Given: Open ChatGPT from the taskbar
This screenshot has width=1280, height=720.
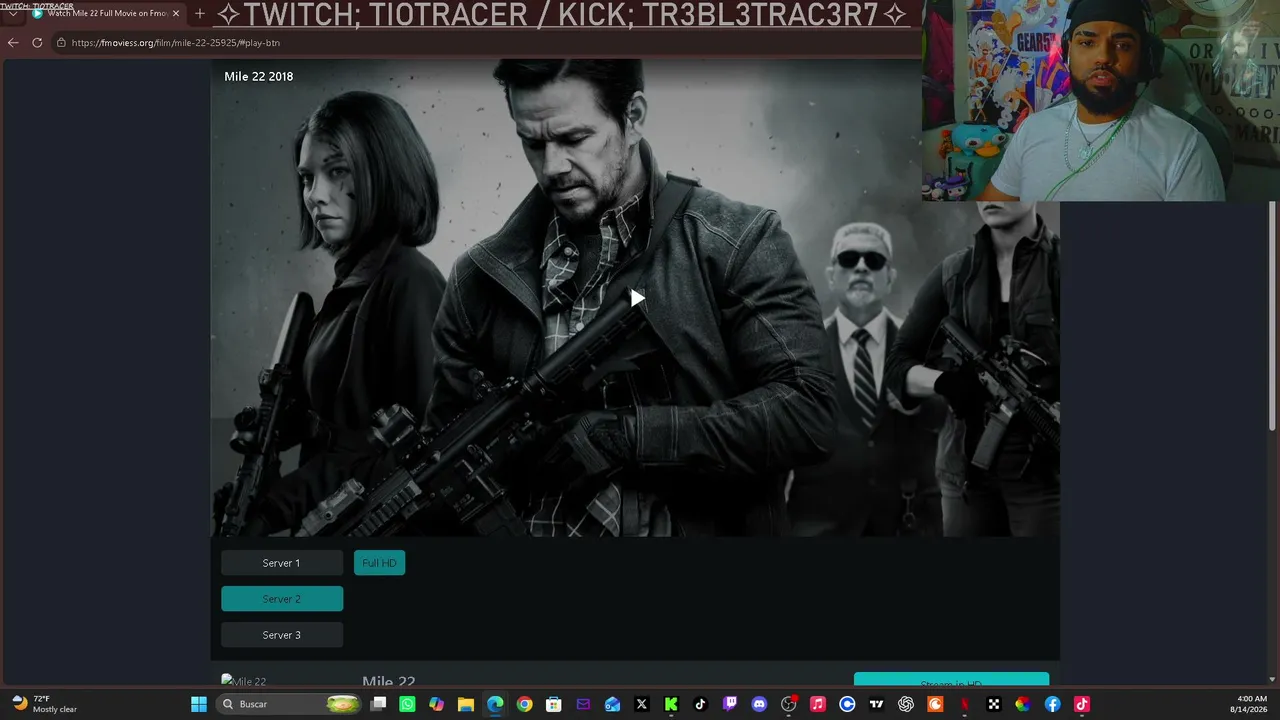Looking at the screenshot, I should coord(905,704).
